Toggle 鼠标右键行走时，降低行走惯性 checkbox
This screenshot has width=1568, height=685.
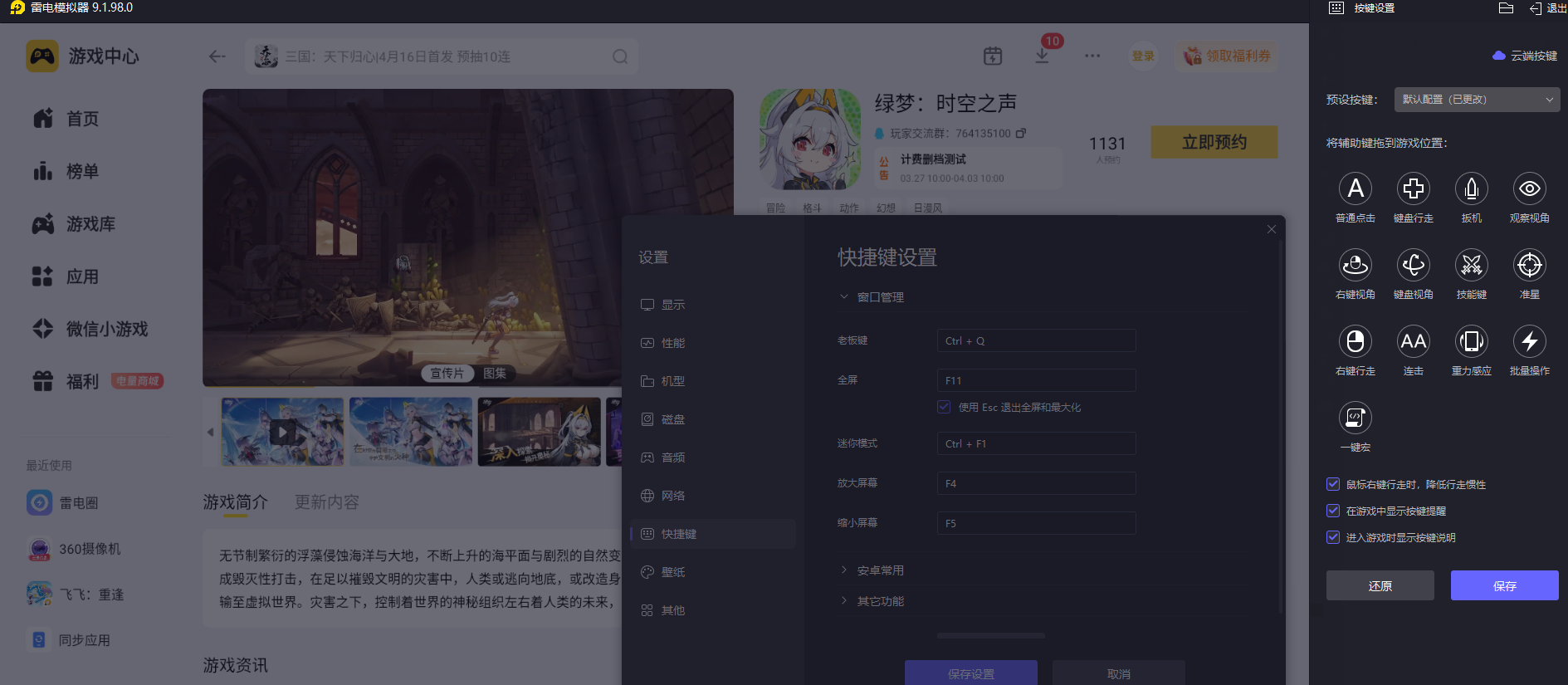[1333, 484]
